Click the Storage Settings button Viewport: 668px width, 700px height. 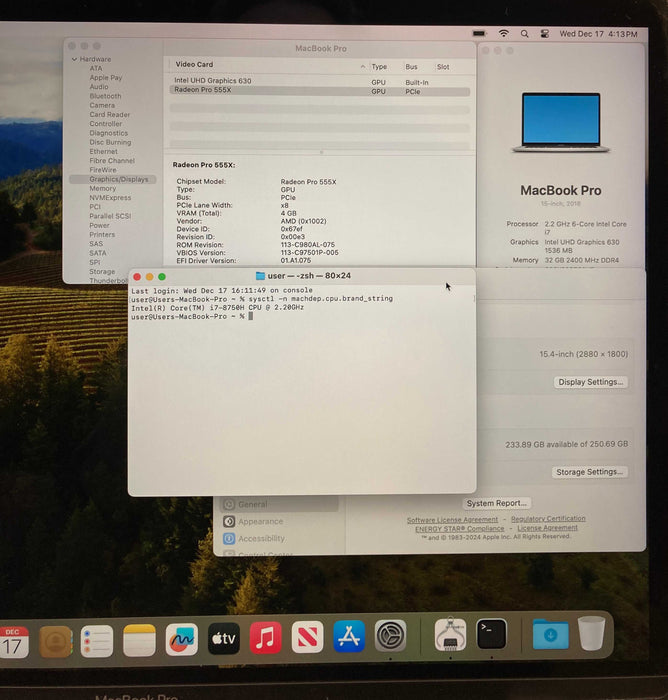(589, 472)
